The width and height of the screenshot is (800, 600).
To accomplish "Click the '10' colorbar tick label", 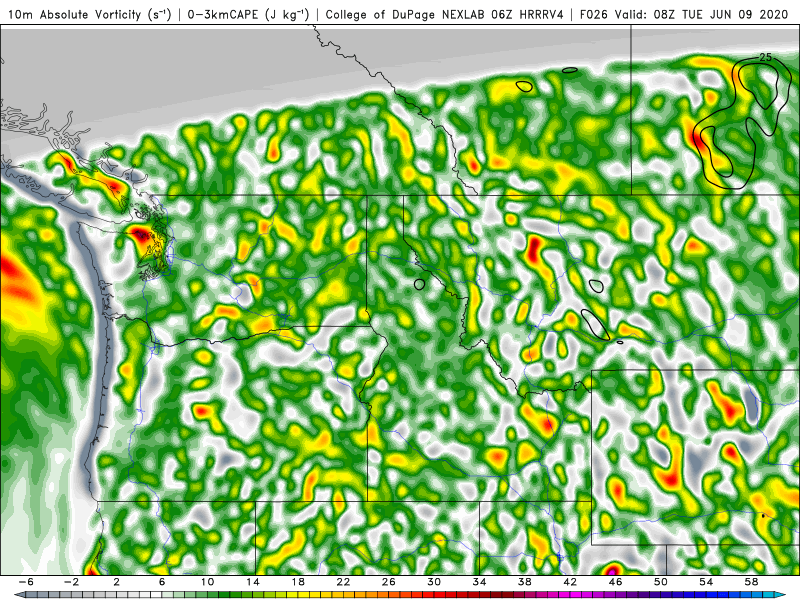I will [x=207, y=582].
